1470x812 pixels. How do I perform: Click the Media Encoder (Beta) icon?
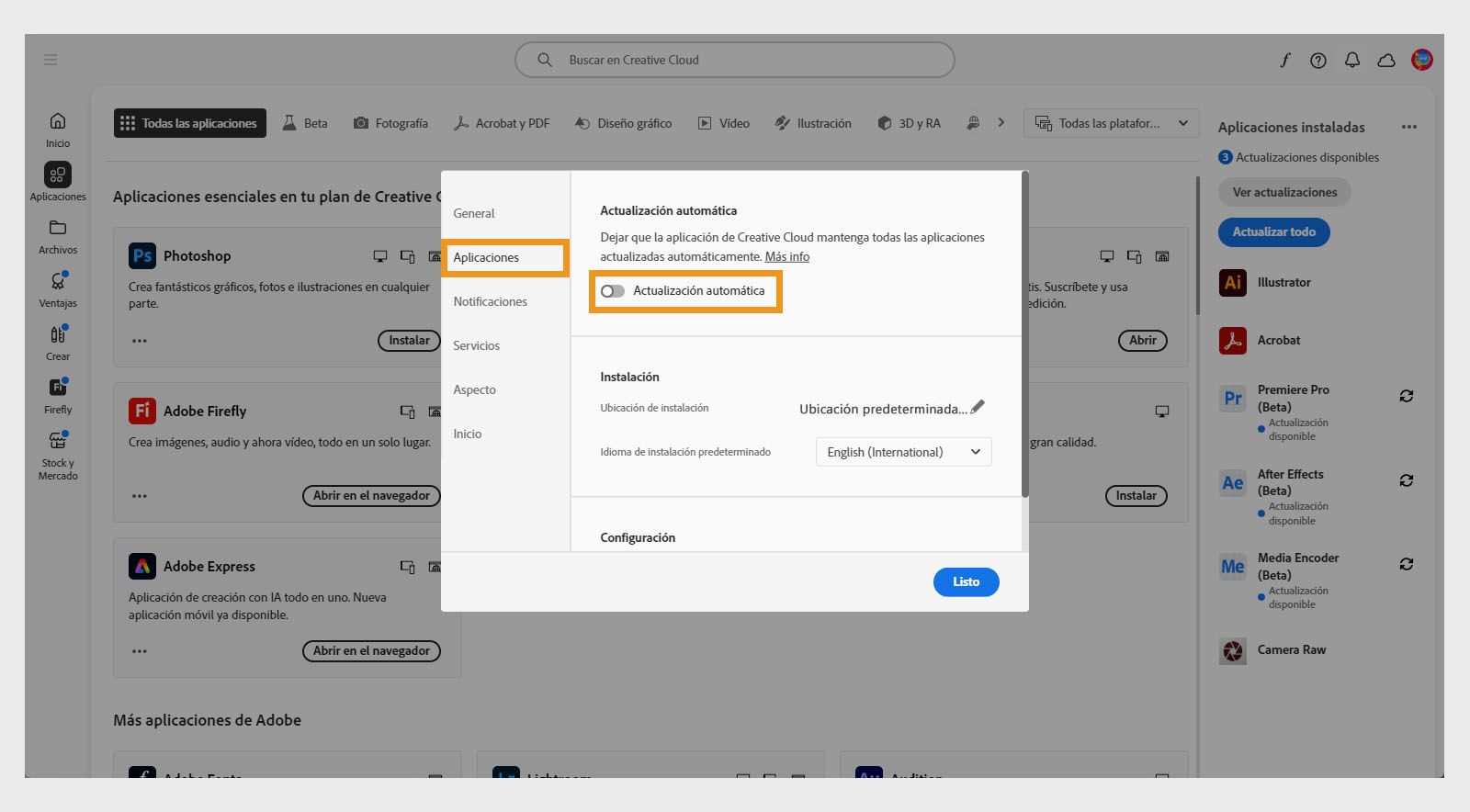(x=1233, y=567)
